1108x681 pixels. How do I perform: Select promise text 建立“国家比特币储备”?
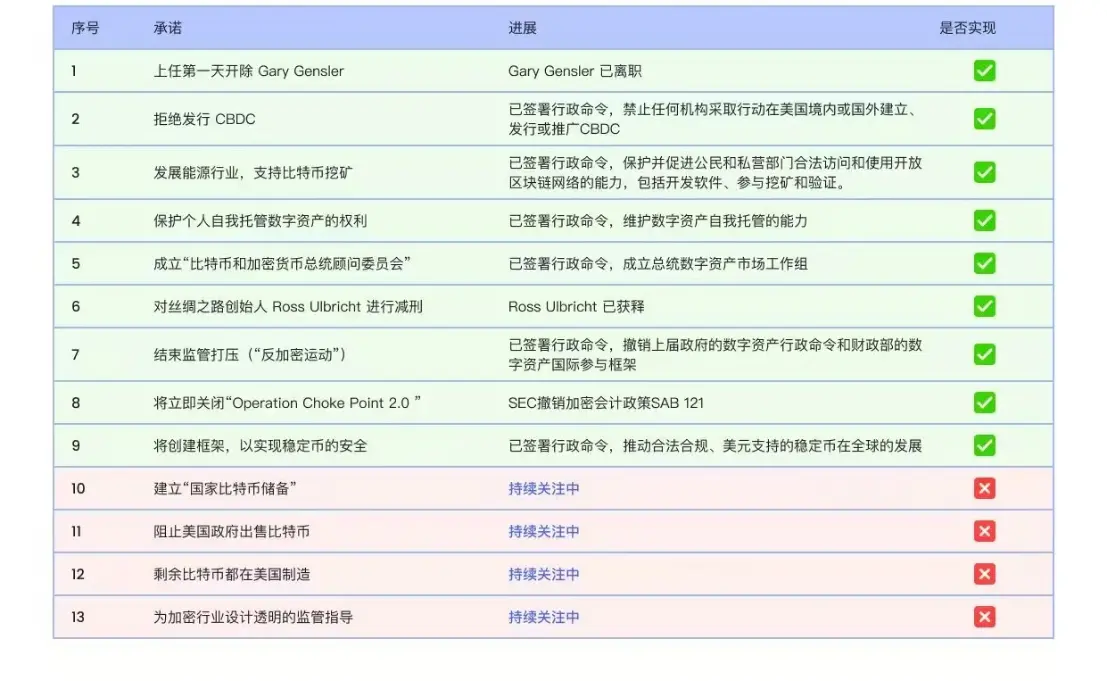click(x=225, y=489)
